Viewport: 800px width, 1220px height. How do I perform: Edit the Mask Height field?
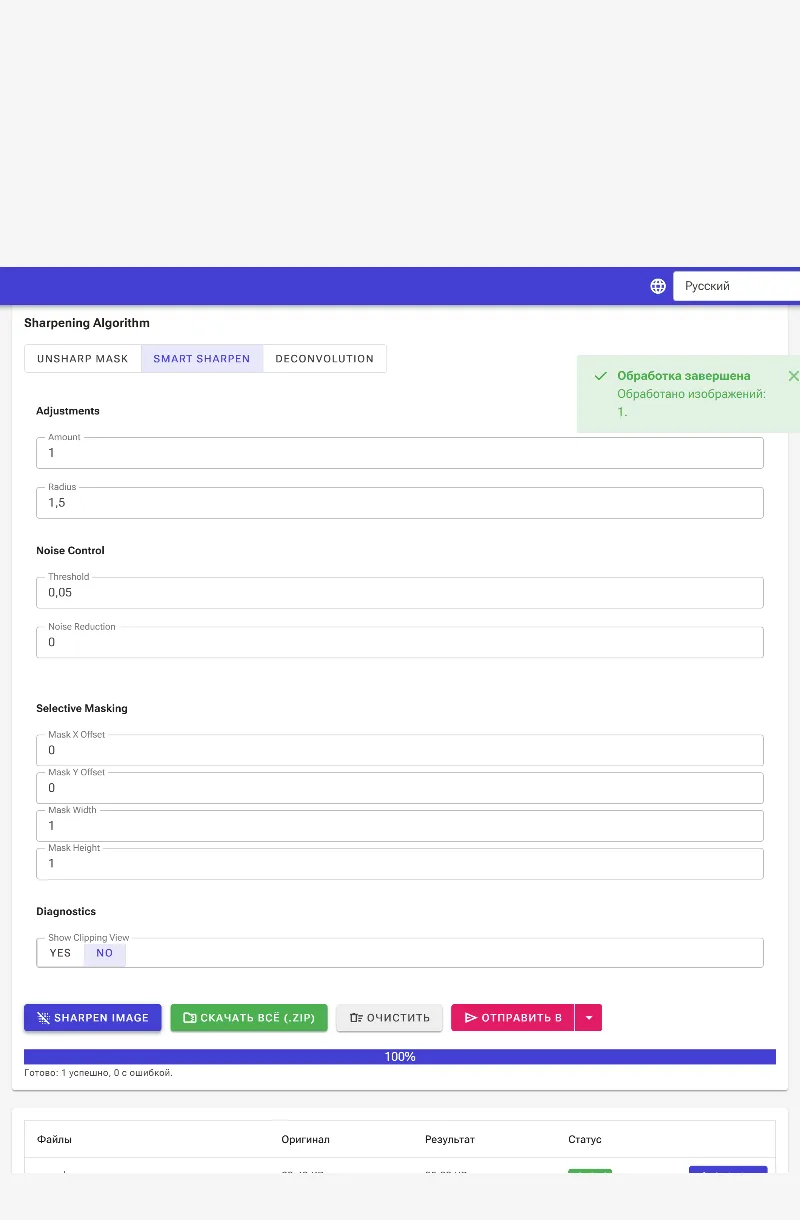400,863
